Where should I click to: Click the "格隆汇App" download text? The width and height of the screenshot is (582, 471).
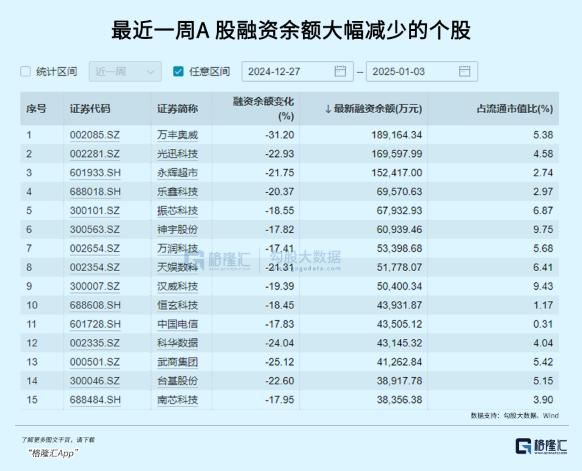click(53, 453)
